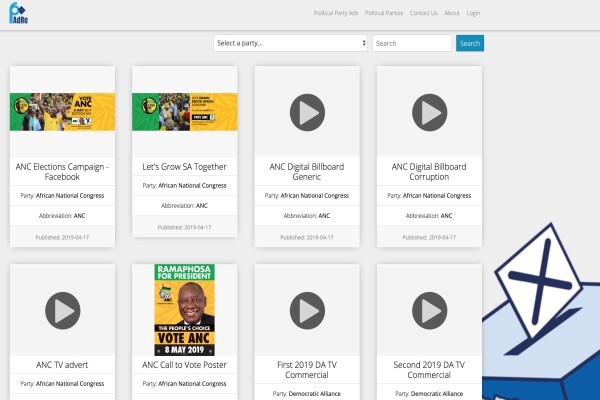The width and height of the screenshot is (600, 400).
Task: Open the 'ANC Elections Campaign - Facebook' title
Action: pos(62,171)
